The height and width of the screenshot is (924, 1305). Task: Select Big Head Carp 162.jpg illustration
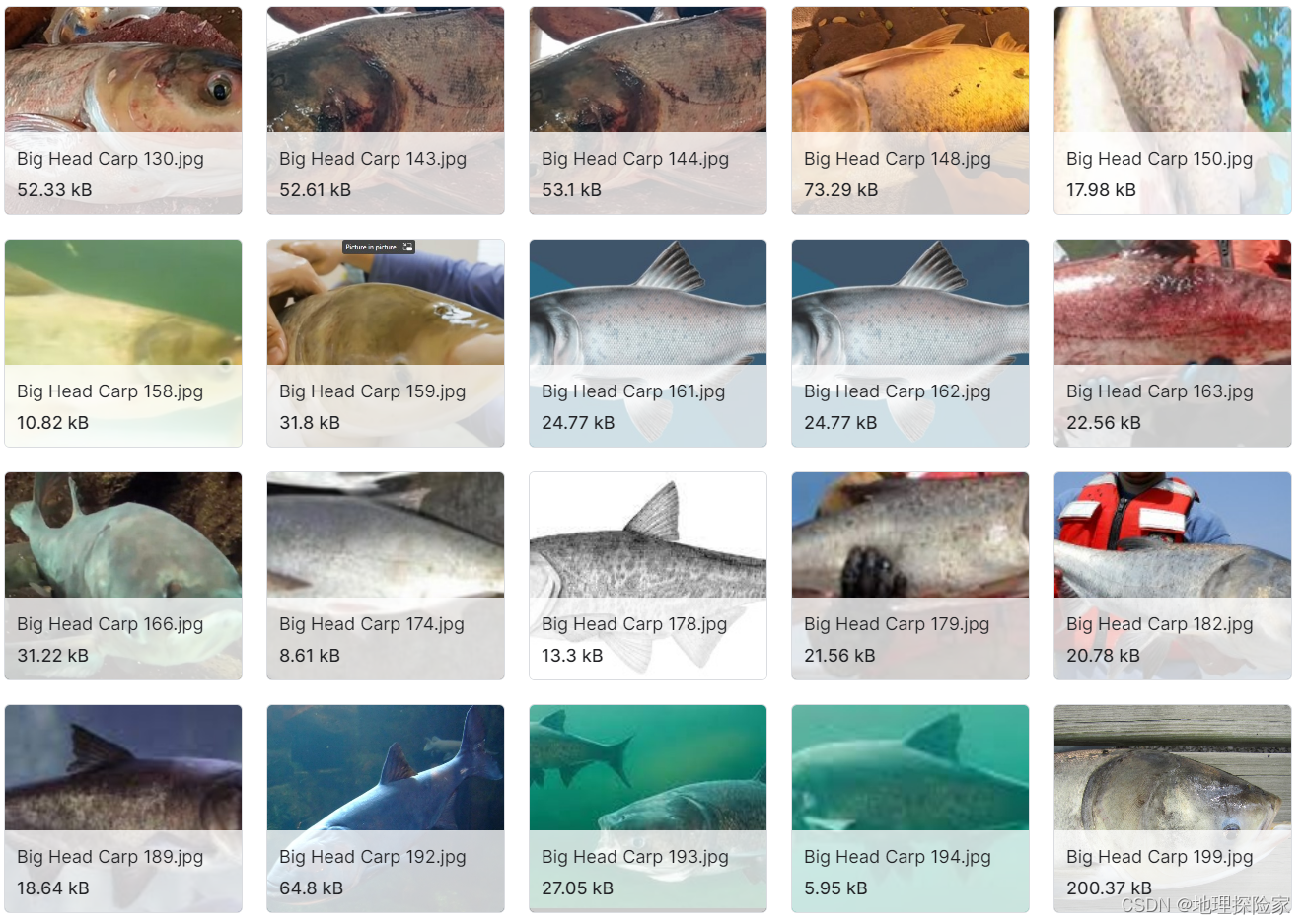(910, 343)
